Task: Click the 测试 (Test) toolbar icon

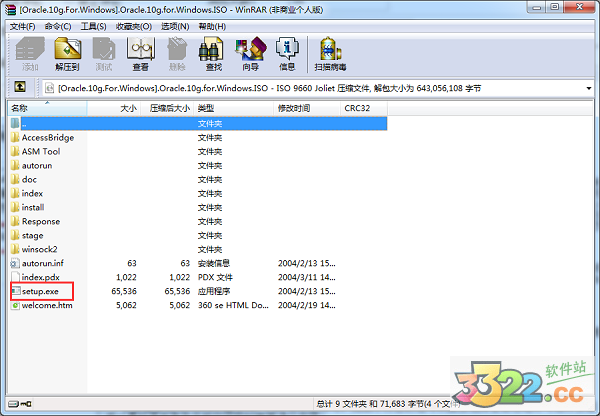Action: pos(104,49)
